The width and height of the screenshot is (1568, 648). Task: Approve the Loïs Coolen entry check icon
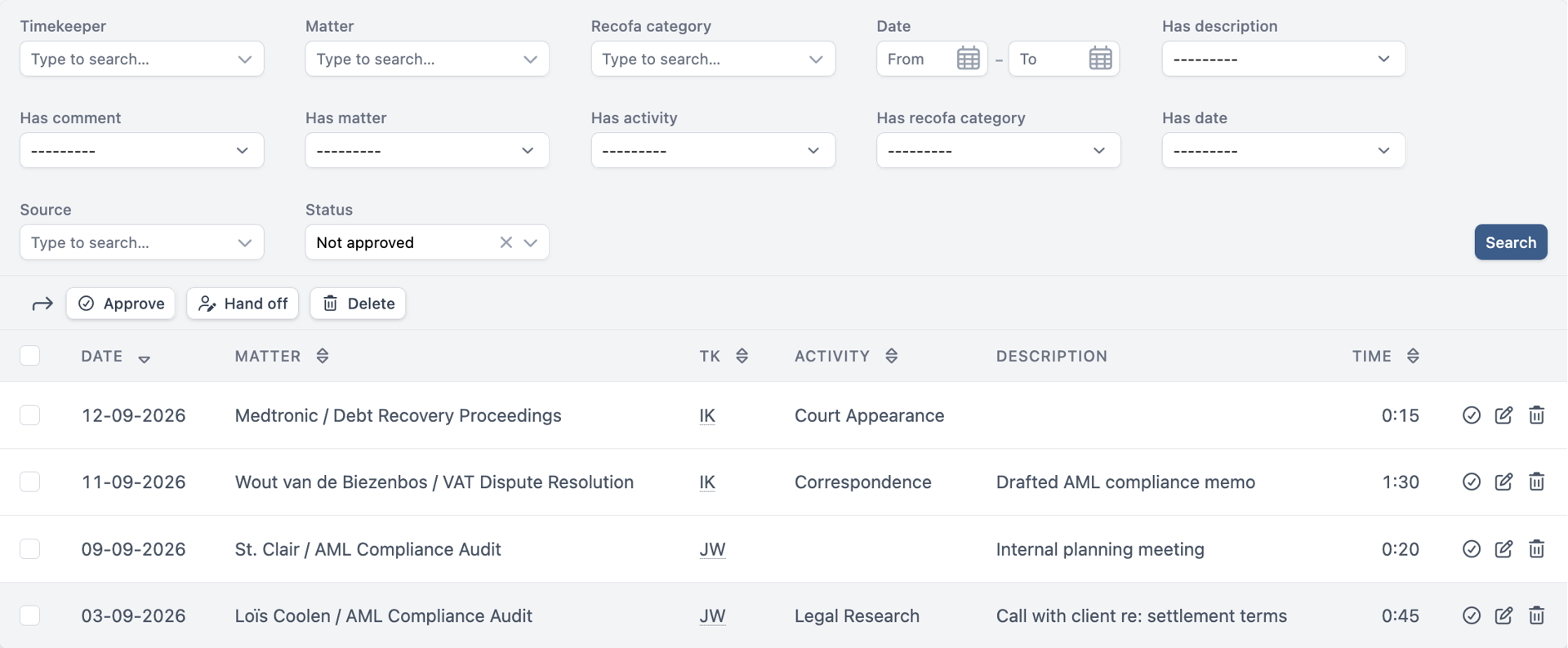pos(1472,616)
